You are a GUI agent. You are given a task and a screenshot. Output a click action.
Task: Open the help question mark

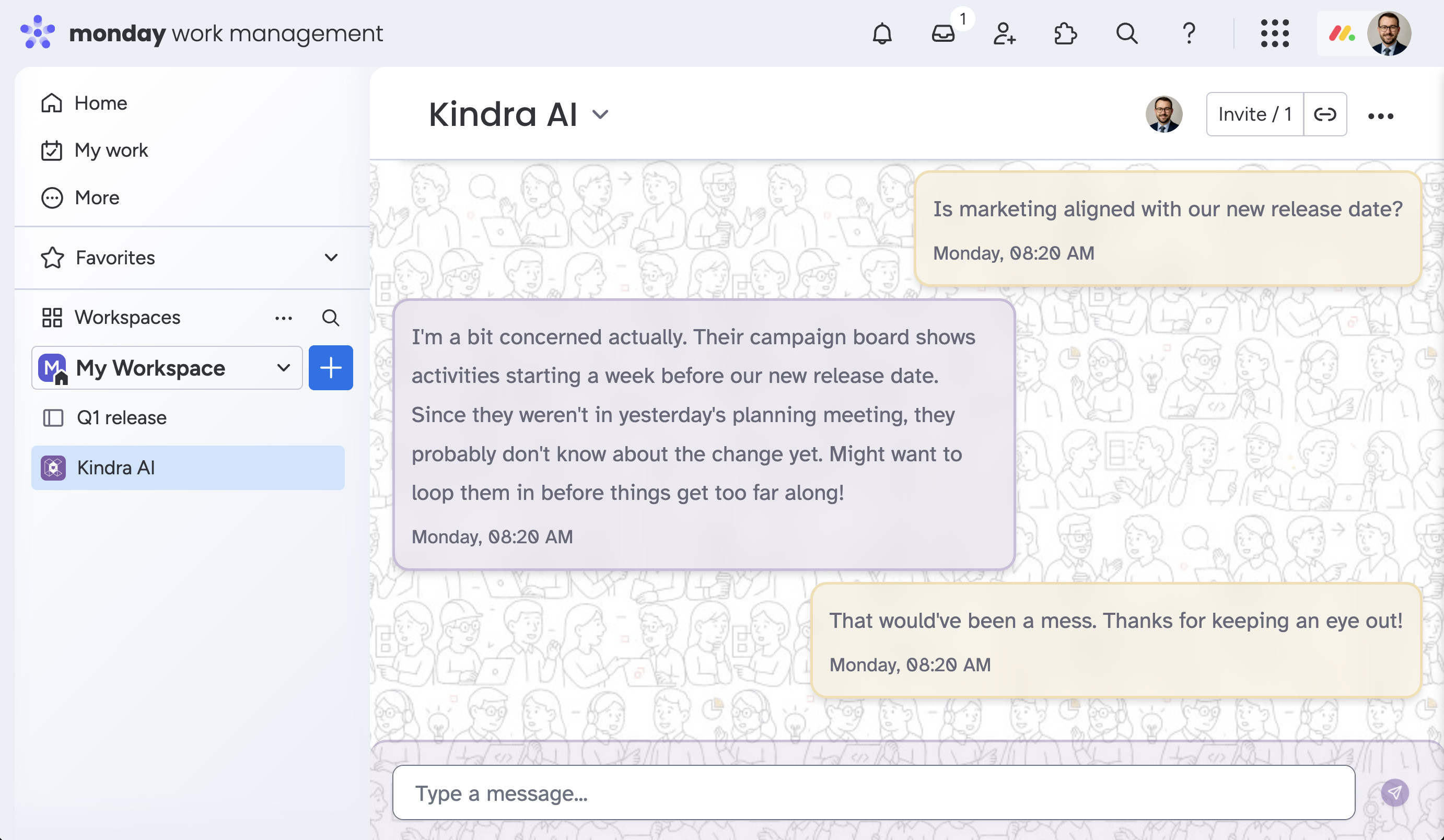[1189, 33]
